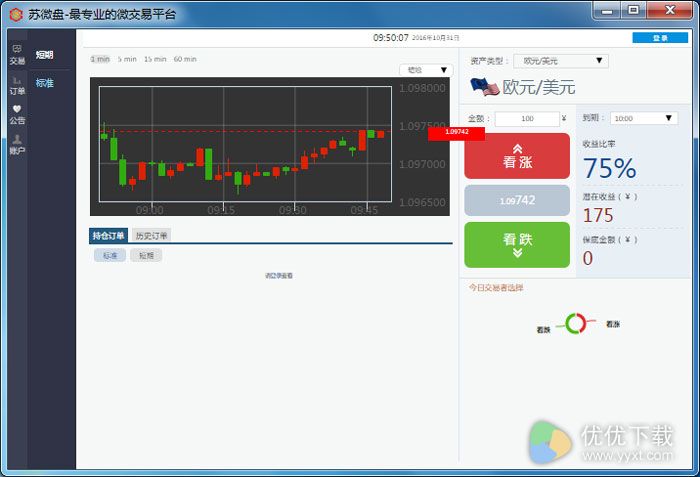Open the 账户 account icon
This screenshot has width=700, height=477.
click(17, 145)
